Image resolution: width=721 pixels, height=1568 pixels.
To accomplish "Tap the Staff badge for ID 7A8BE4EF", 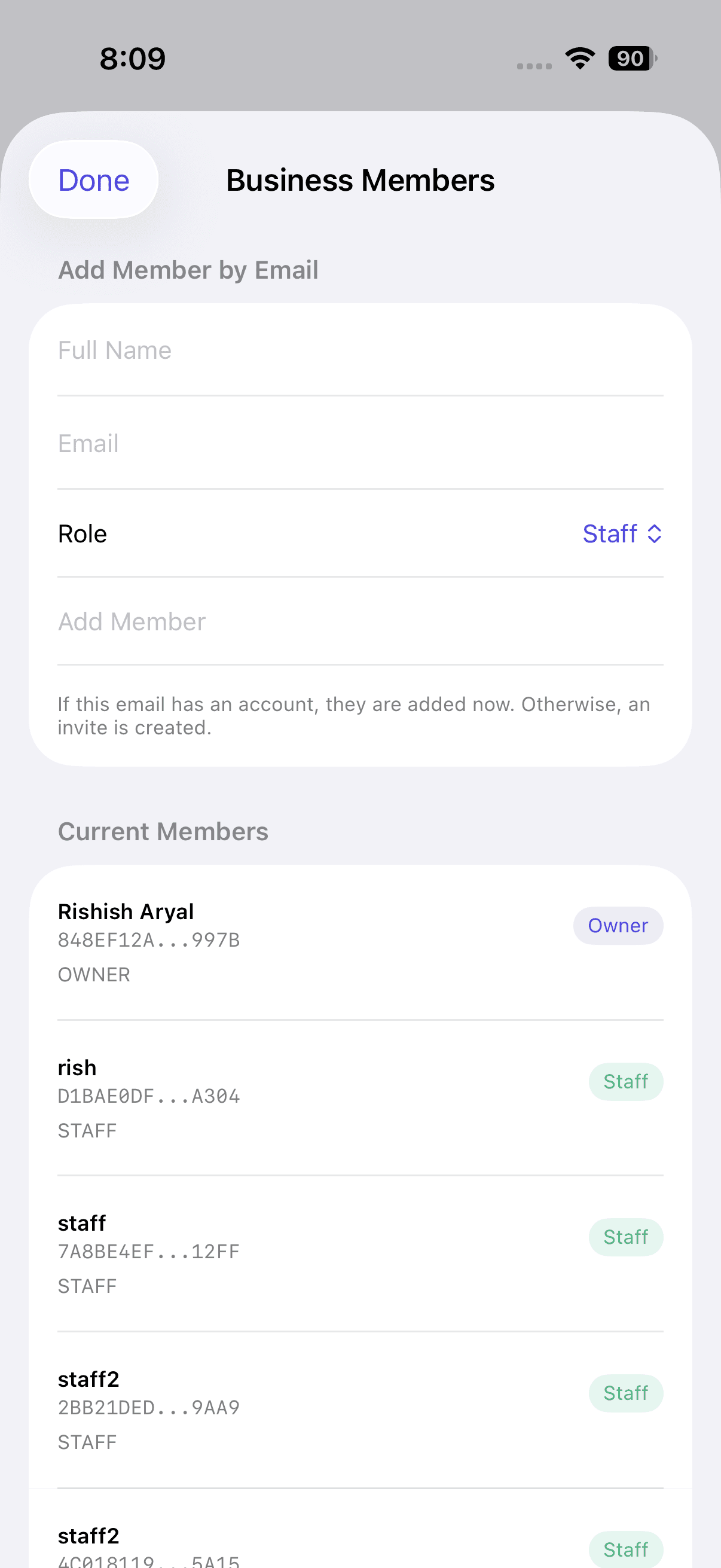I will (x=625, y=1237).
